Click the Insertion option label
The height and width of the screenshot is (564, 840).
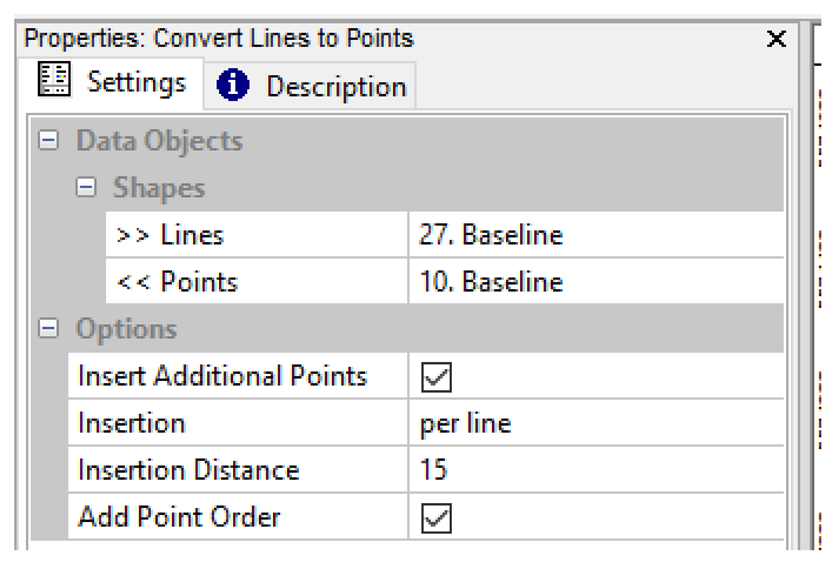click(131, 424)
